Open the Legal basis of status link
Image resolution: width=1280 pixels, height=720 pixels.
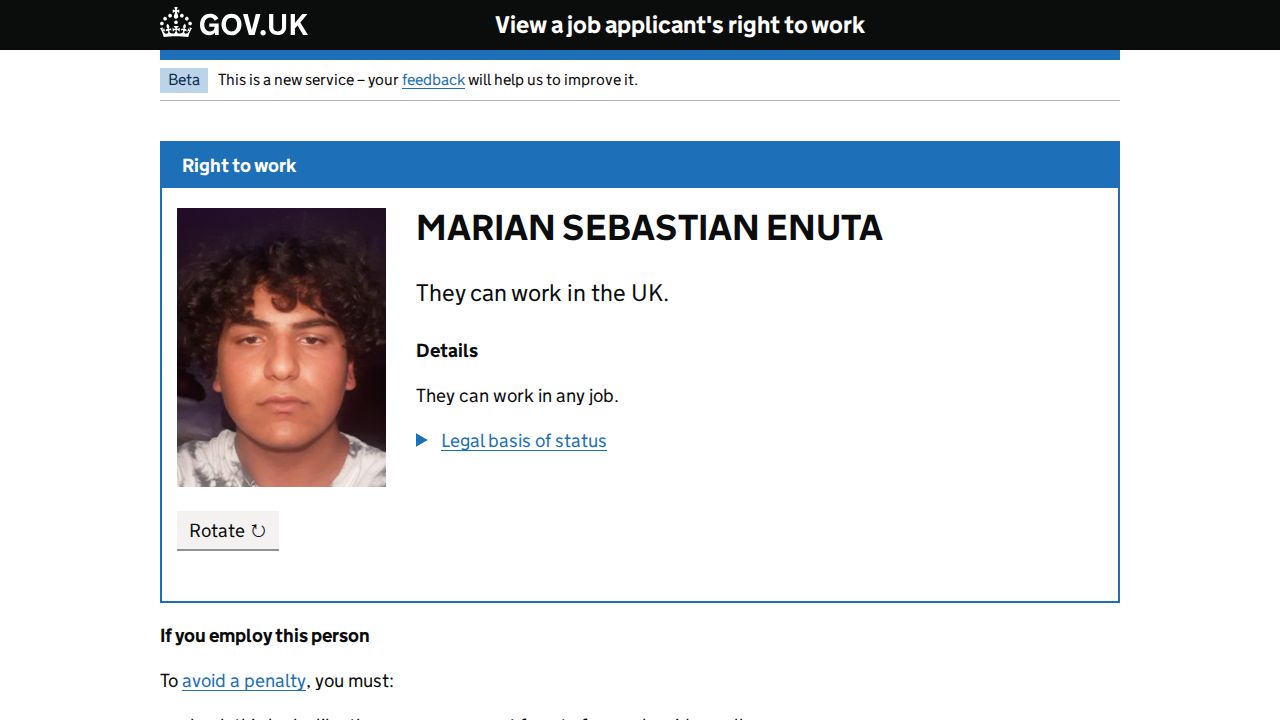[x=523, y=441]
